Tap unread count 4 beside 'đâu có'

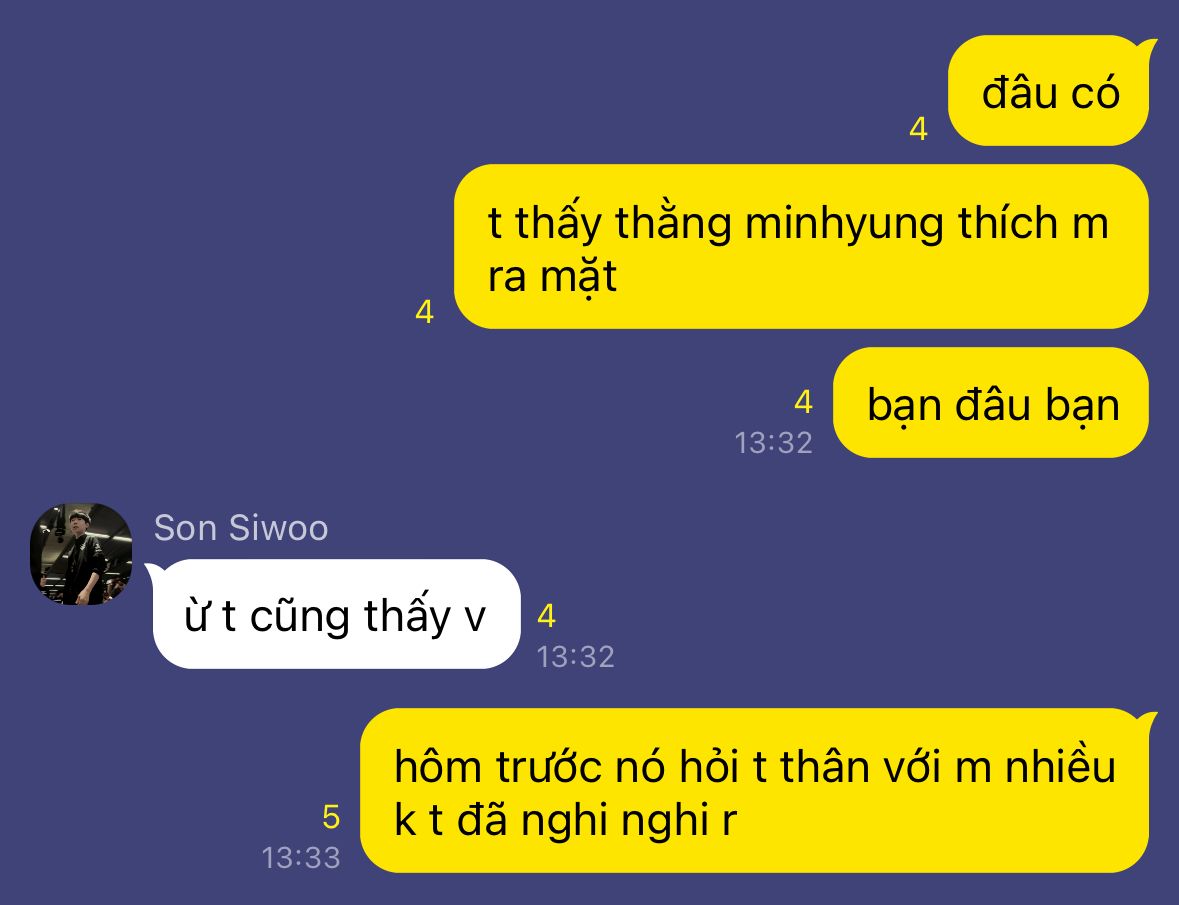[918, 129]
